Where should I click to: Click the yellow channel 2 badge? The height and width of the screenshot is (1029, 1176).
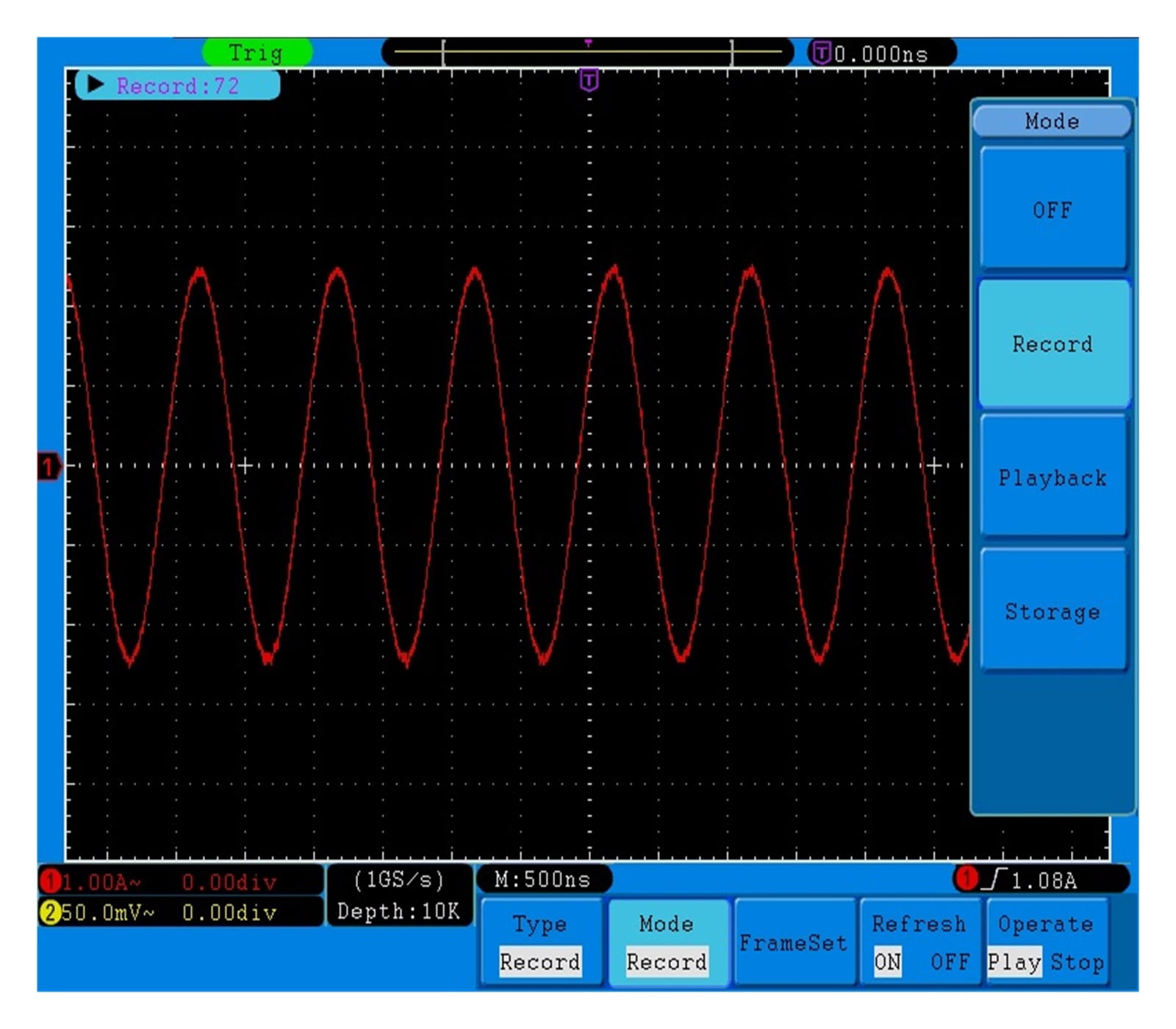tap(51, 912)
